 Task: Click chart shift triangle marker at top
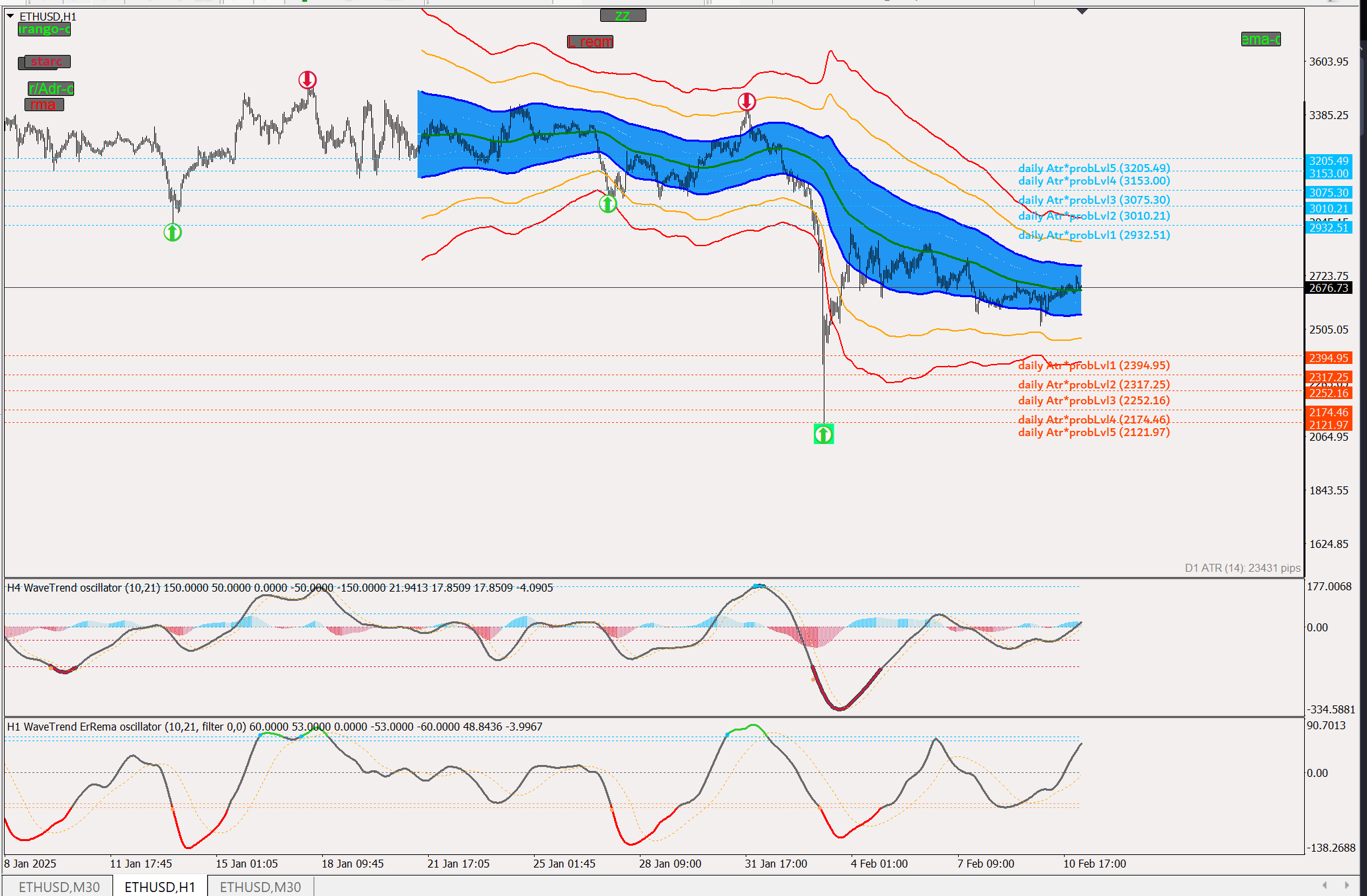coord(1082,11)
